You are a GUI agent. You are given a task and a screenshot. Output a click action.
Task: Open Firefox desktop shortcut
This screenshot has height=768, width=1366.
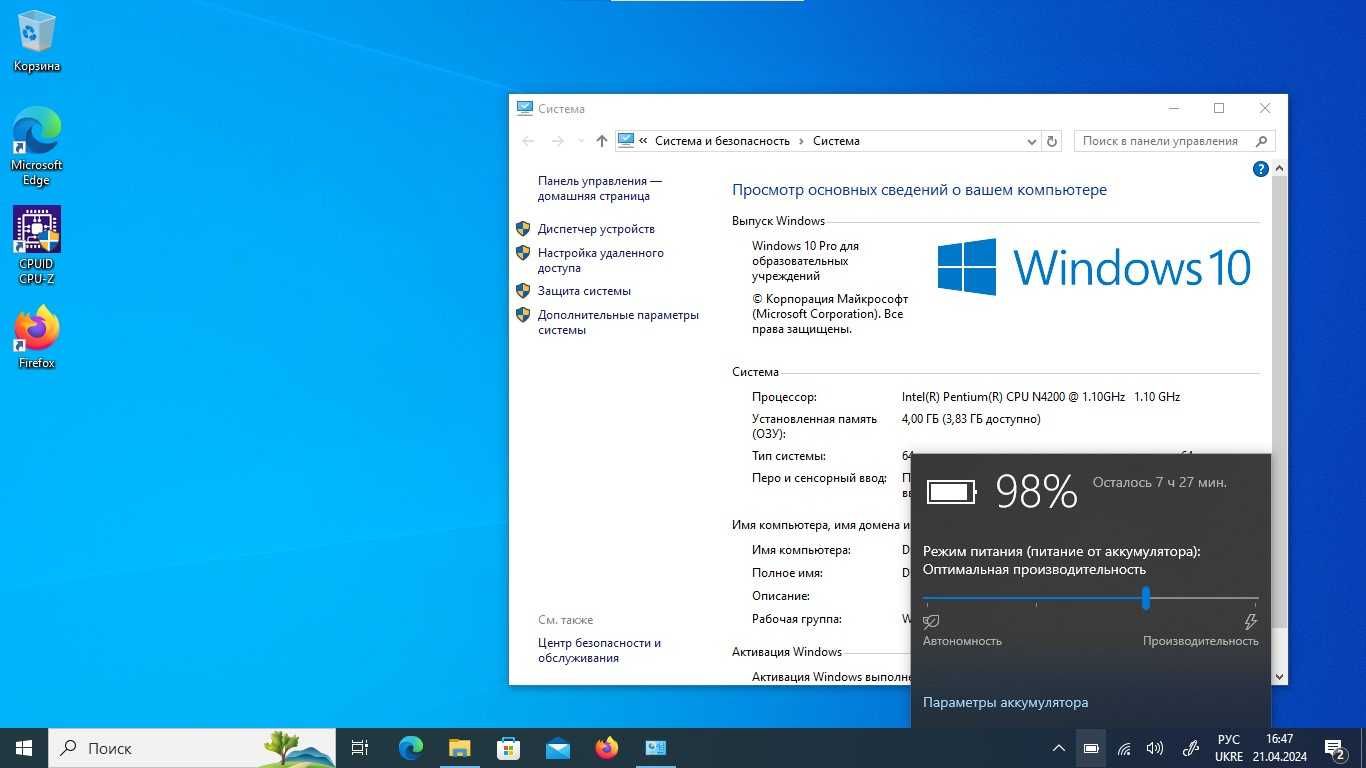click(37, 337)
